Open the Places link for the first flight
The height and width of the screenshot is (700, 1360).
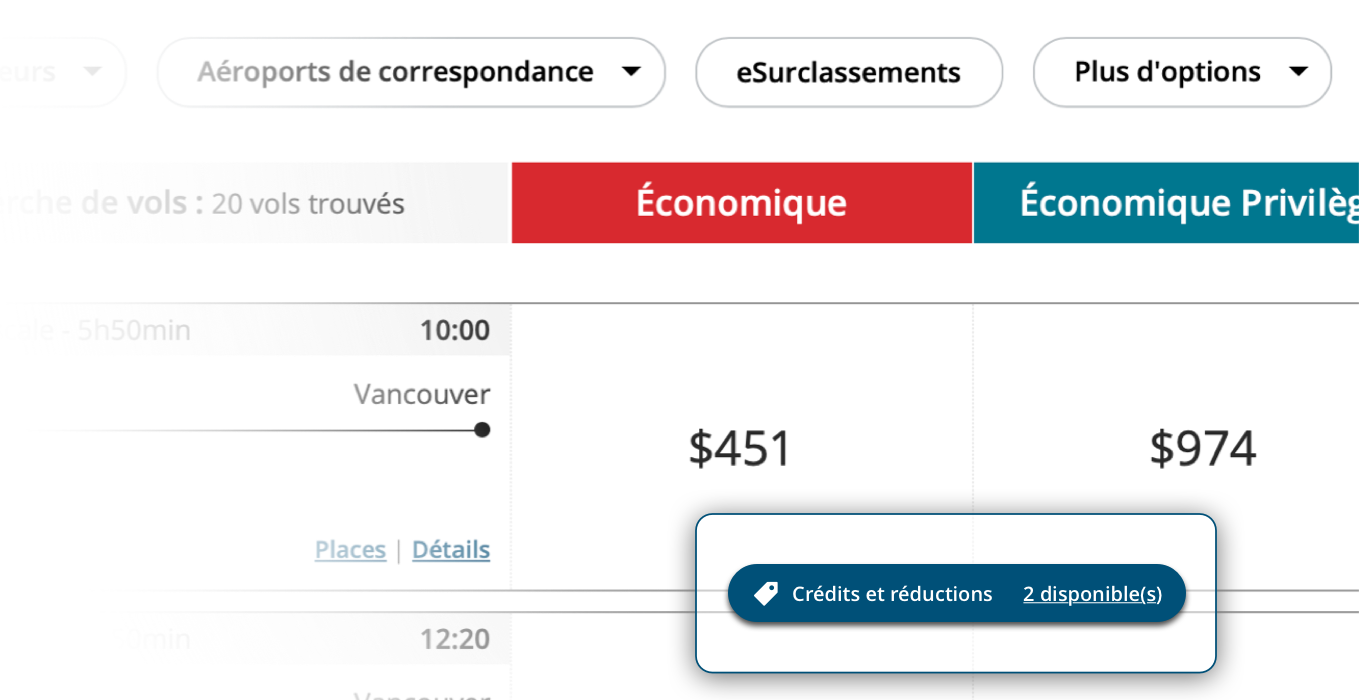click(x=350, y=550)
